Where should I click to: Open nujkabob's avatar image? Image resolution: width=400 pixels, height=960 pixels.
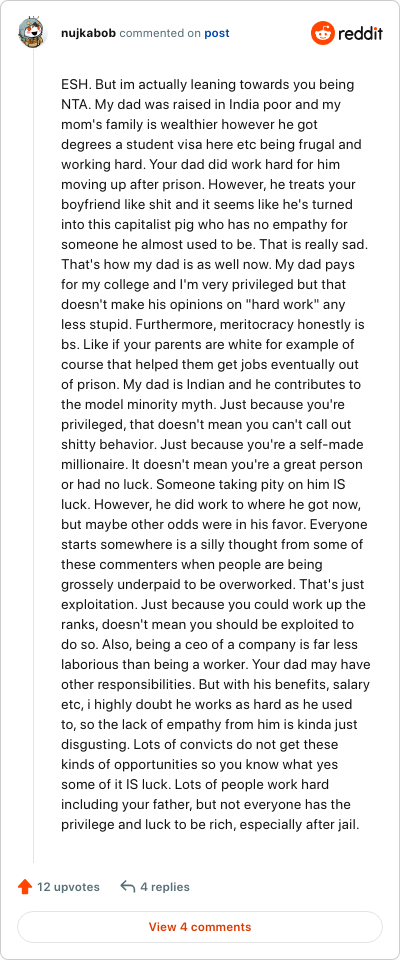[x=33, y=33]
